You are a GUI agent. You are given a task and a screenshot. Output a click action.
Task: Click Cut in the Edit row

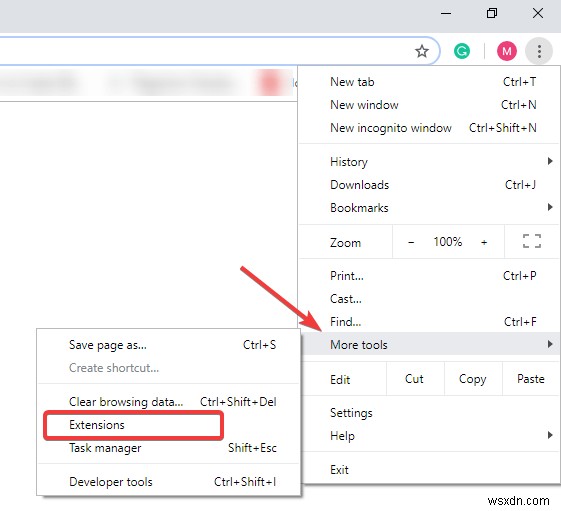415,379
